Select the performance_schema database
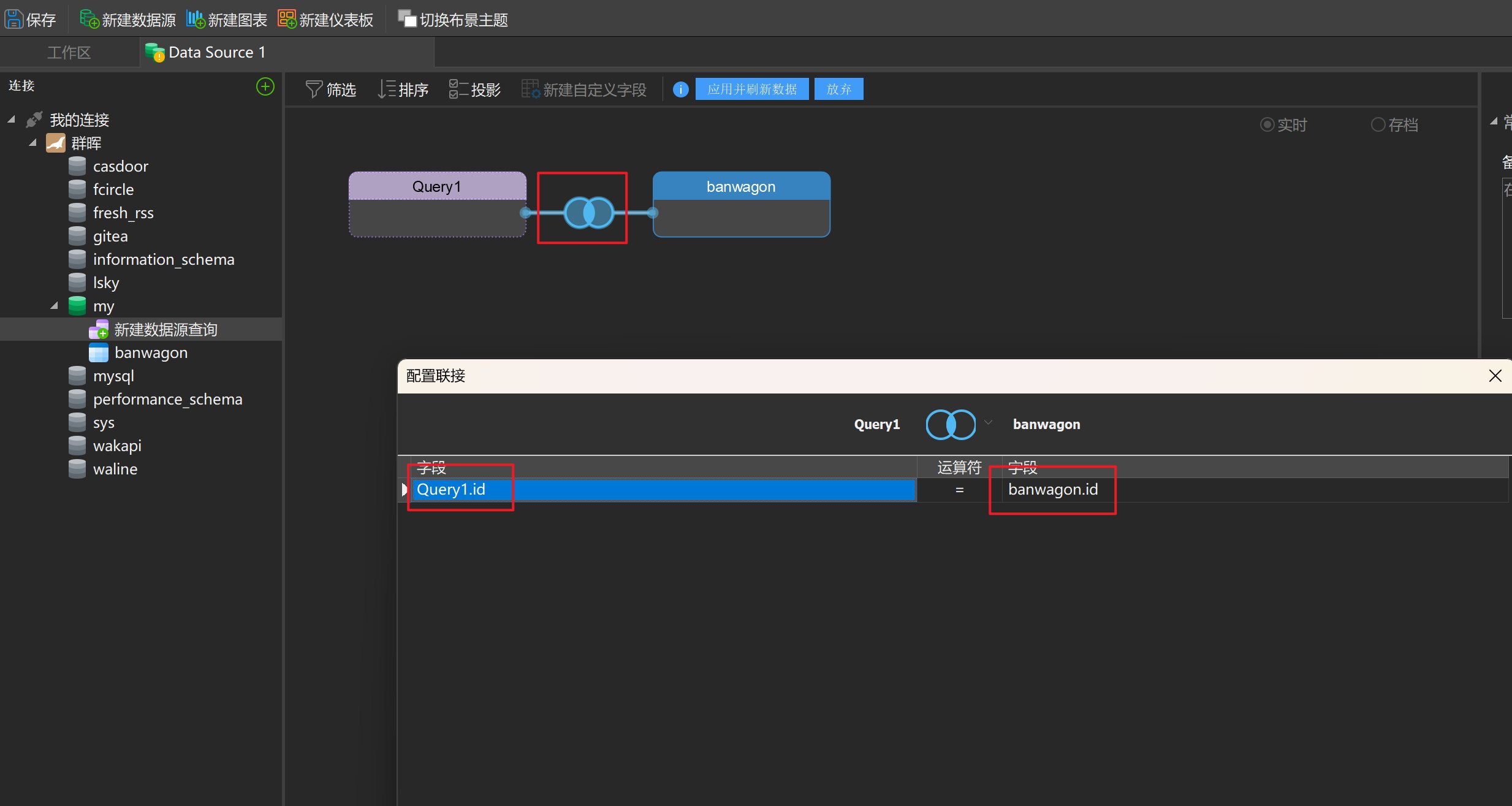Viewport: 1512px width, 806px height. click(167, 399)
